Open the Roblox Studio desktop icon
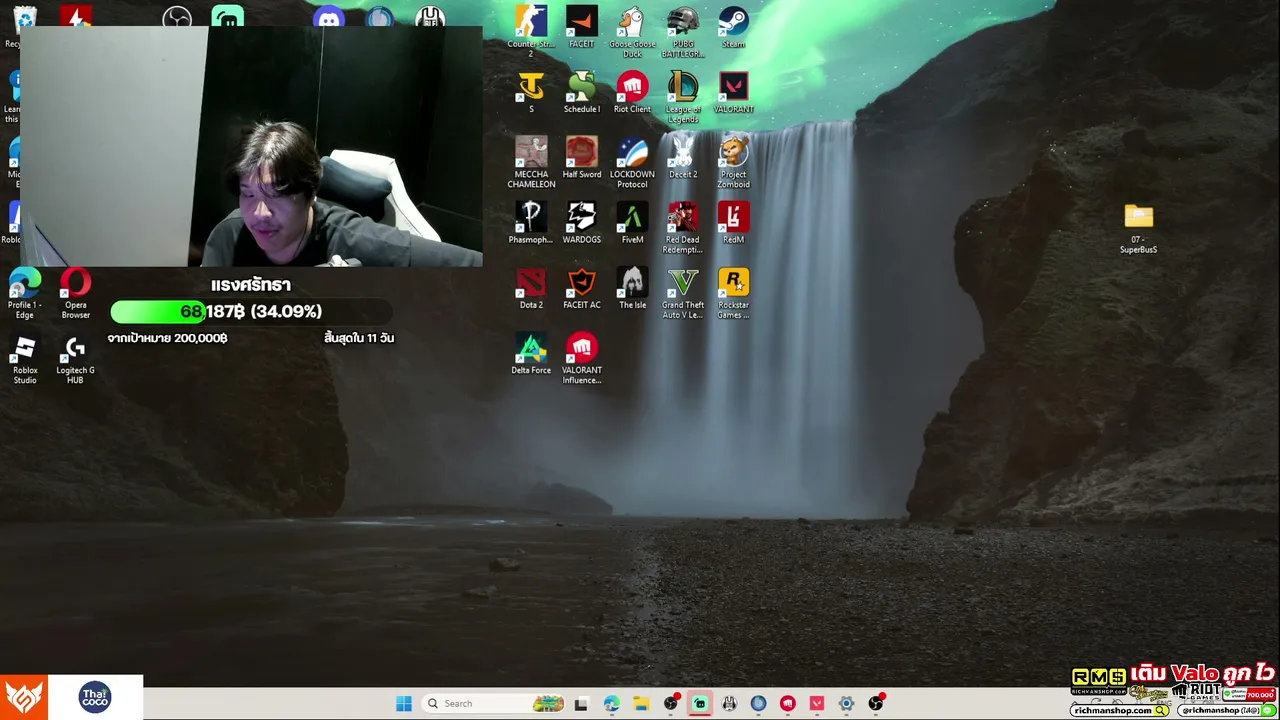This screenshot has height=720, width=1280. click(25, 360)
